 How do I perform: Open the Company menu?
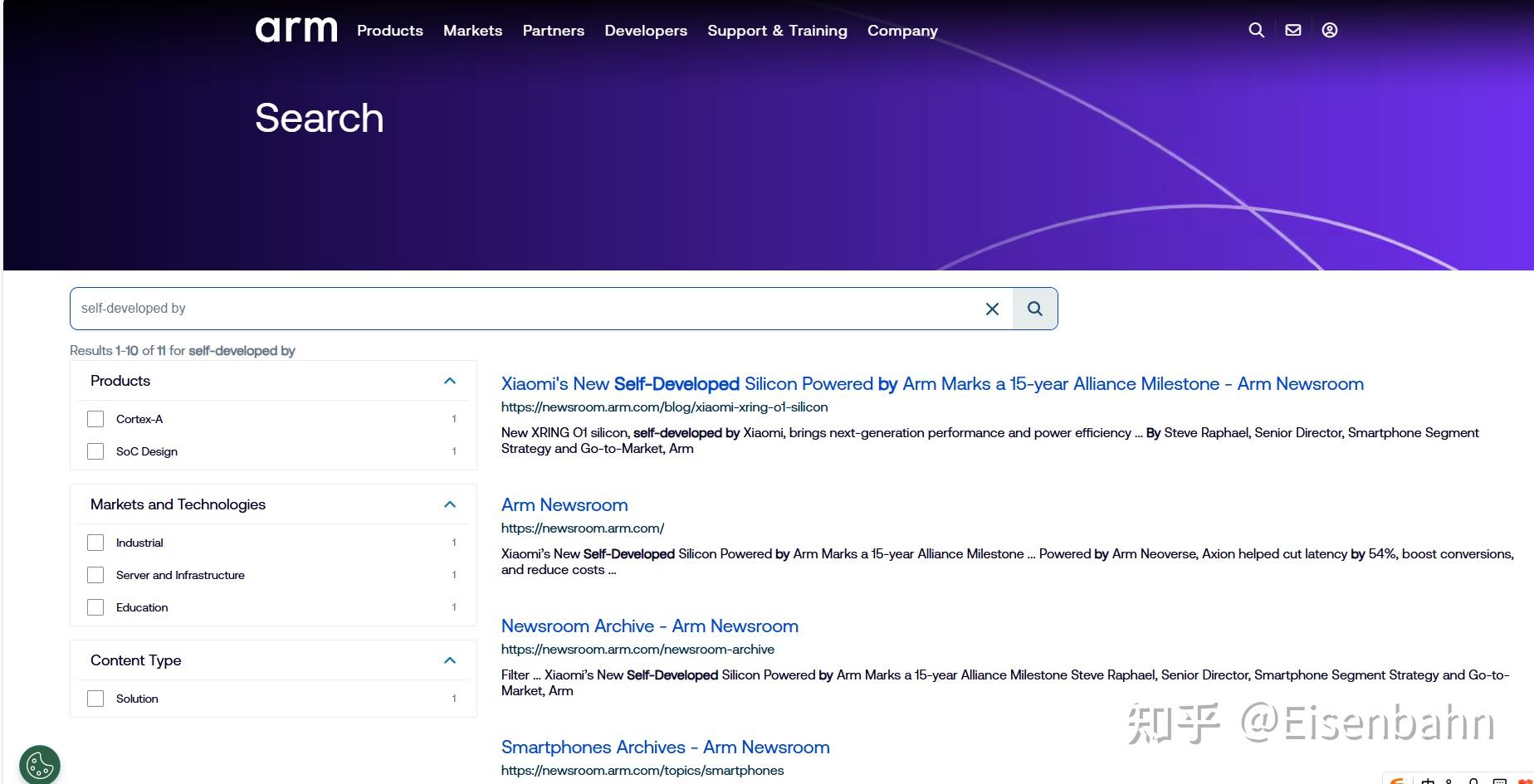tap(902, 31)
